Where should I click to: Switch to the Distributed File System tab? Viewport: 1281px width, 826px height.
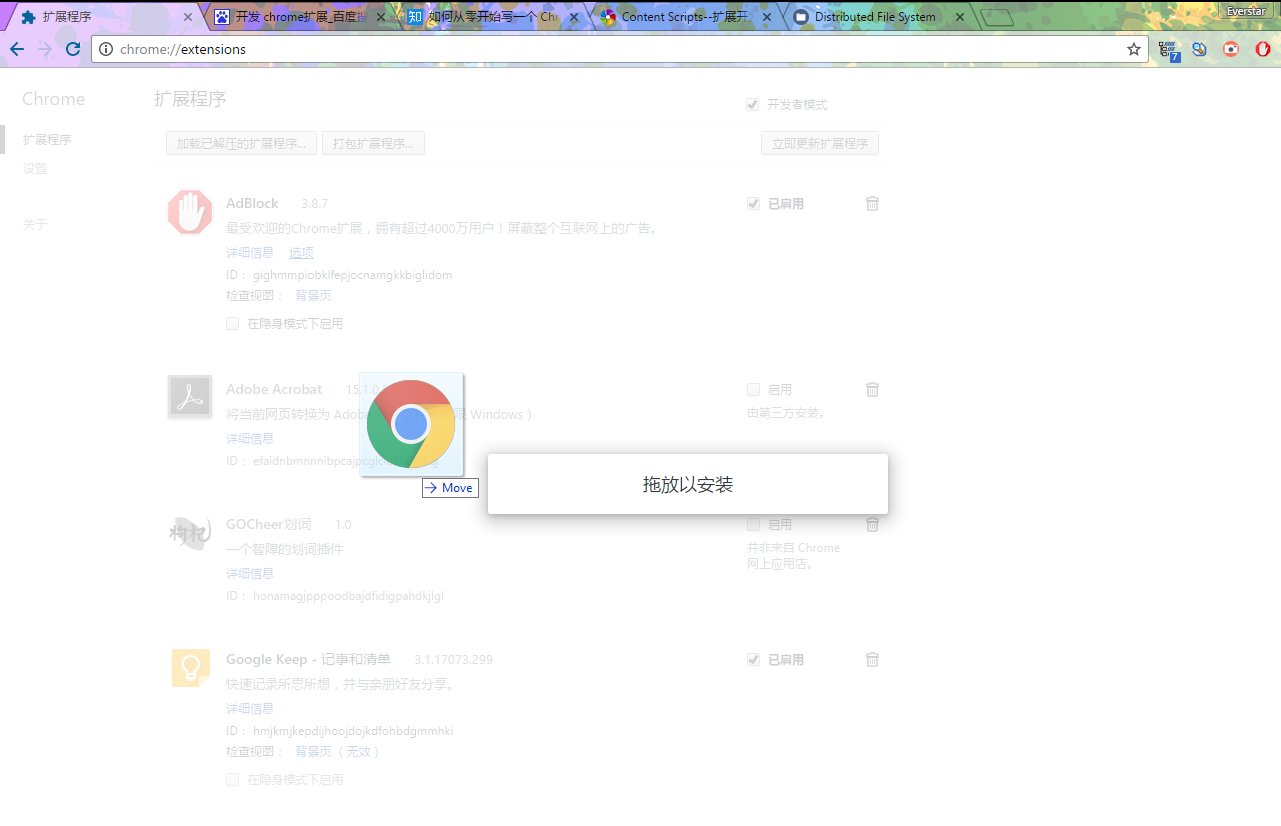880,17
